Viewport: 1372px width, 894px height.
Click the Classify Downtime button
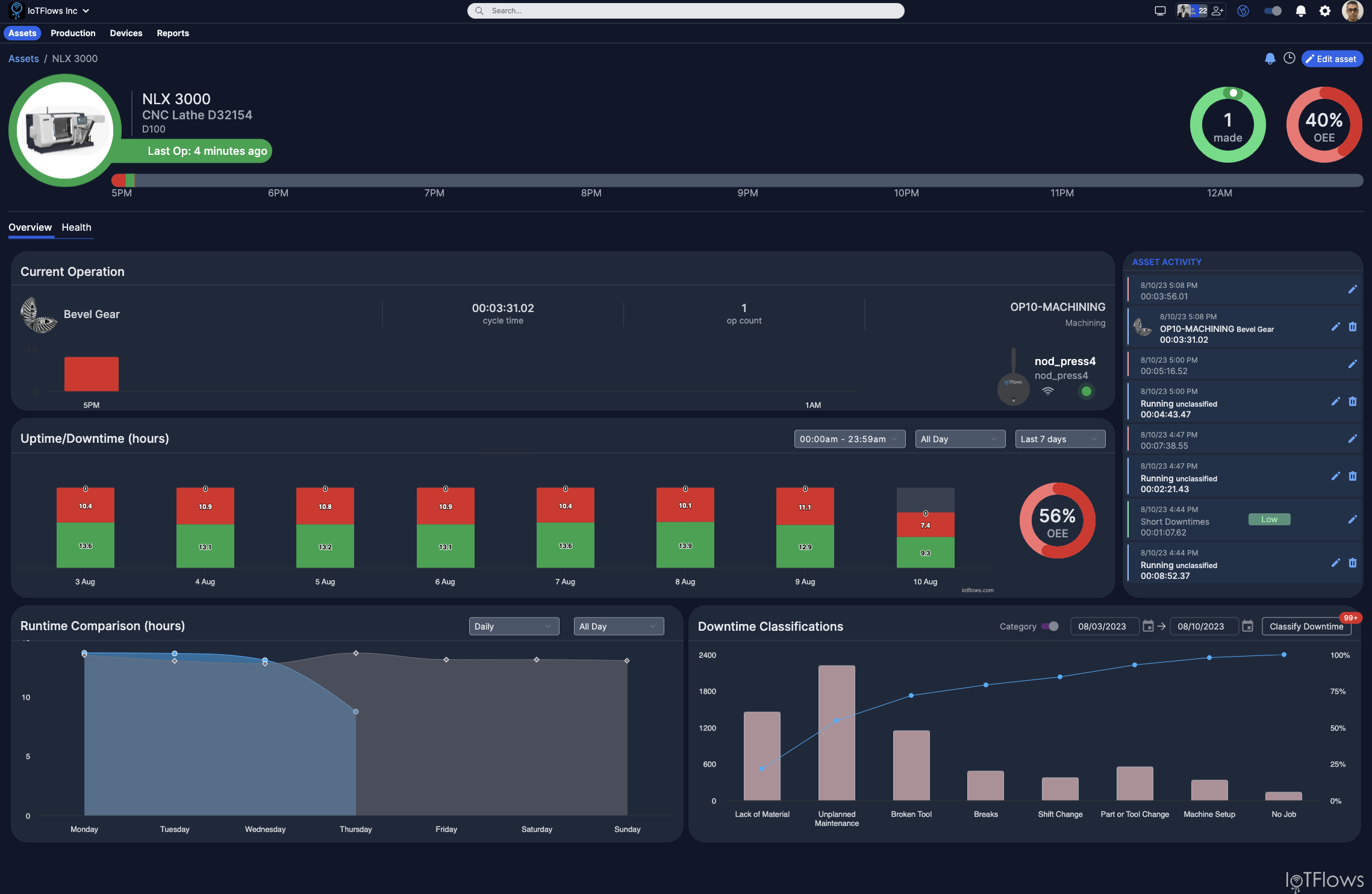click(x=1306, y=627)
